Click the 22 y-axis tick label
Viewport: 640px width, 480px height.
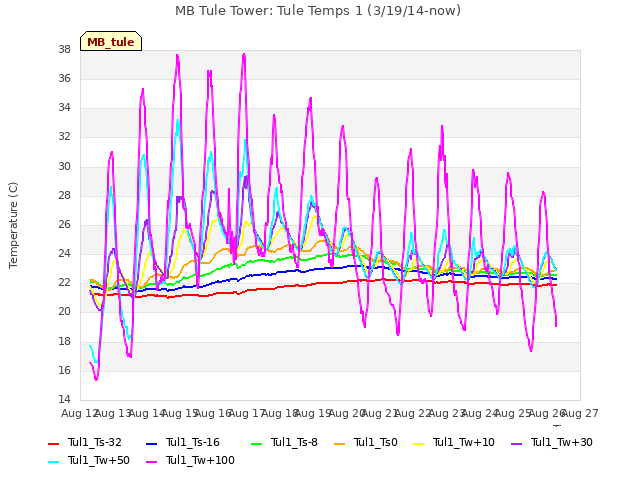(64, 282)
